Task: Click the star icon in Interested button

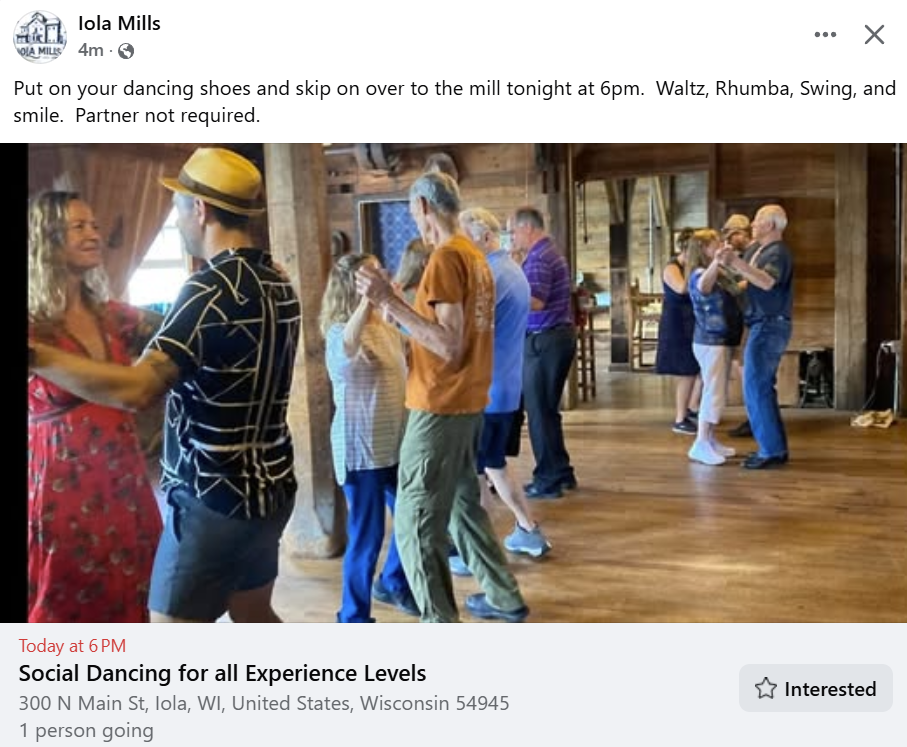Action: point(766,688)
